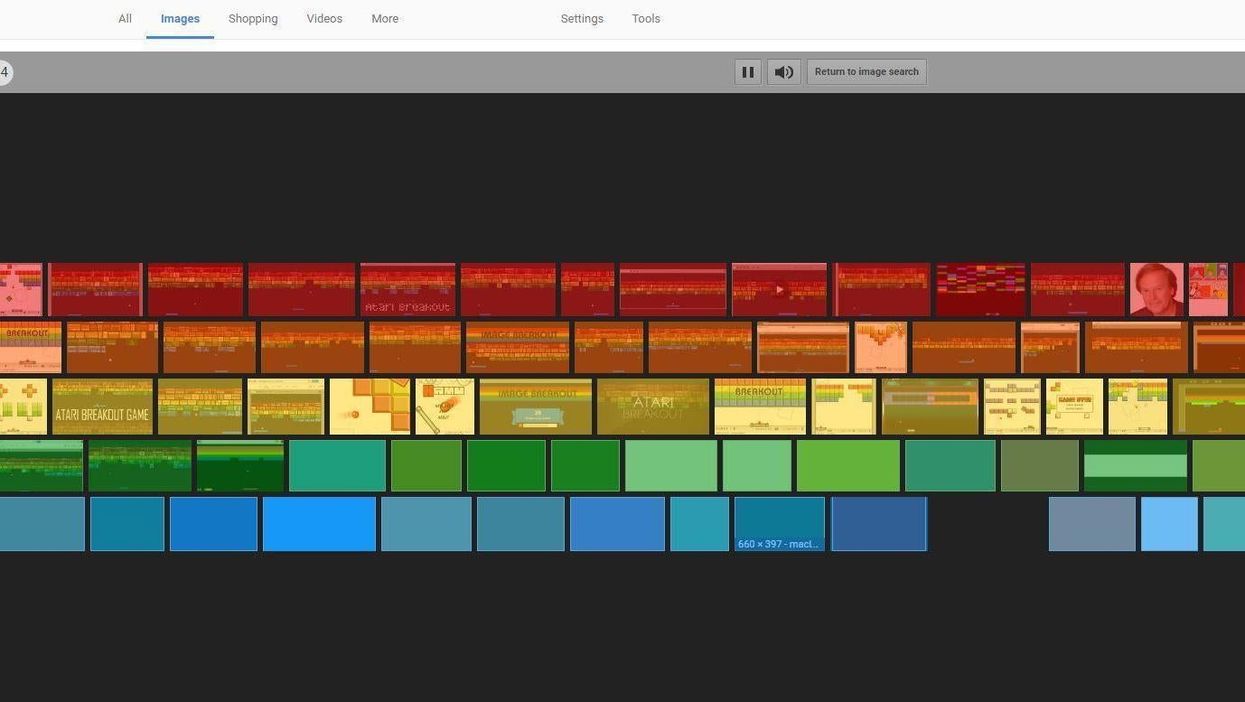Screen dimensions: 1245x702
Task: Expand the More menu
Action: (385, 19)
